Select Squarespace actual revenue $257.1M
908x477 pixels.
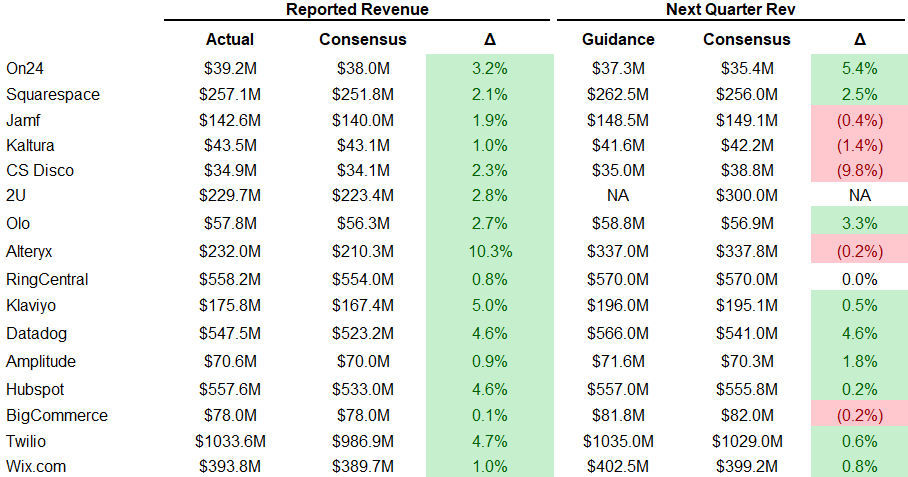[x=230, y=94]
